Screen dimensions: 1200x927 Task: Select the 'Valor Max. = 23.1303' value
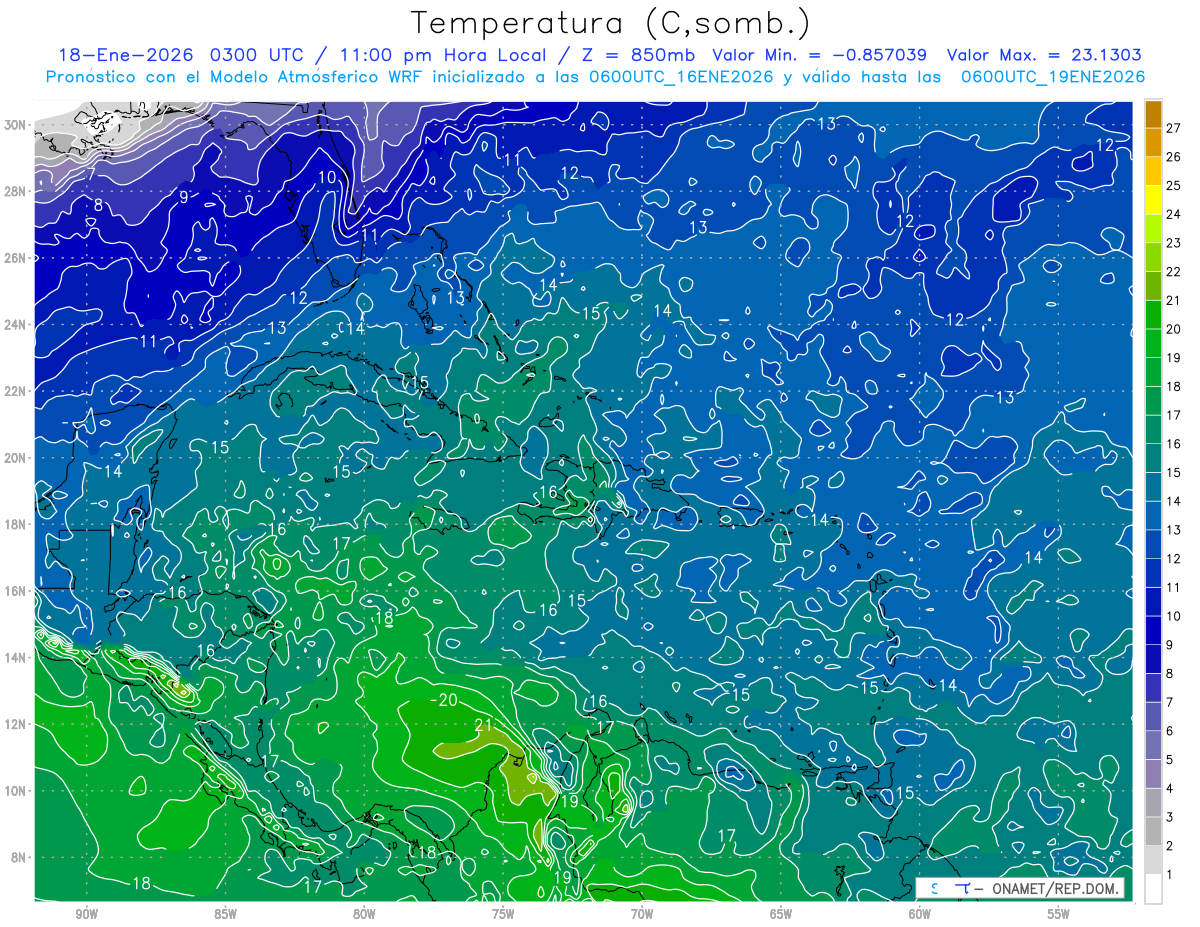(1044, 55)
